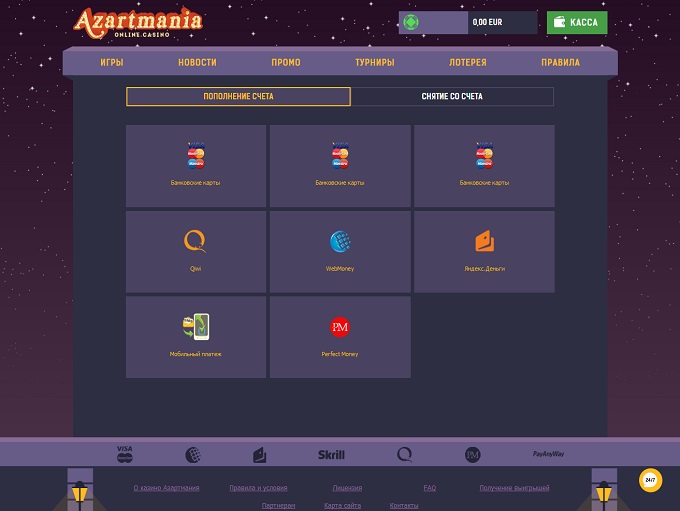Switch to Пополнение счета tab
This screenshot has height=511, width=680.
238,96
